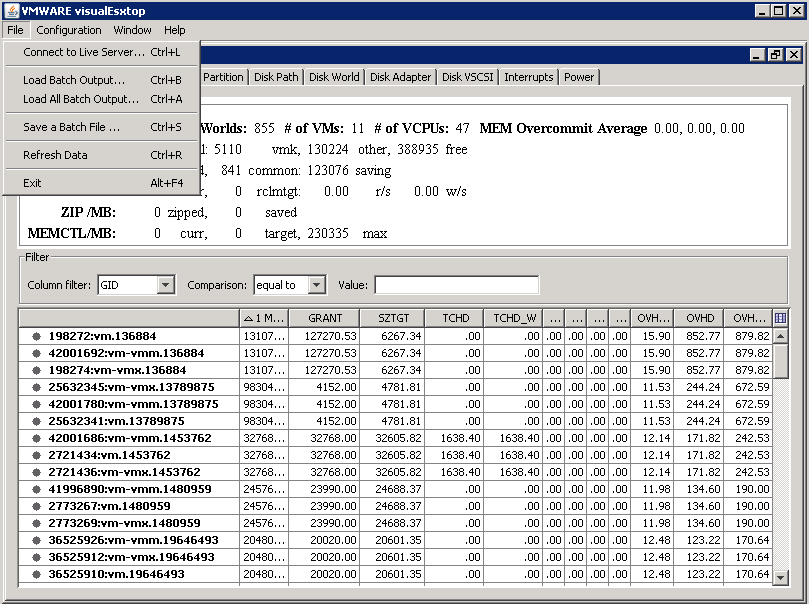Switch to the Disk Adapter tab

click(400, 77)
